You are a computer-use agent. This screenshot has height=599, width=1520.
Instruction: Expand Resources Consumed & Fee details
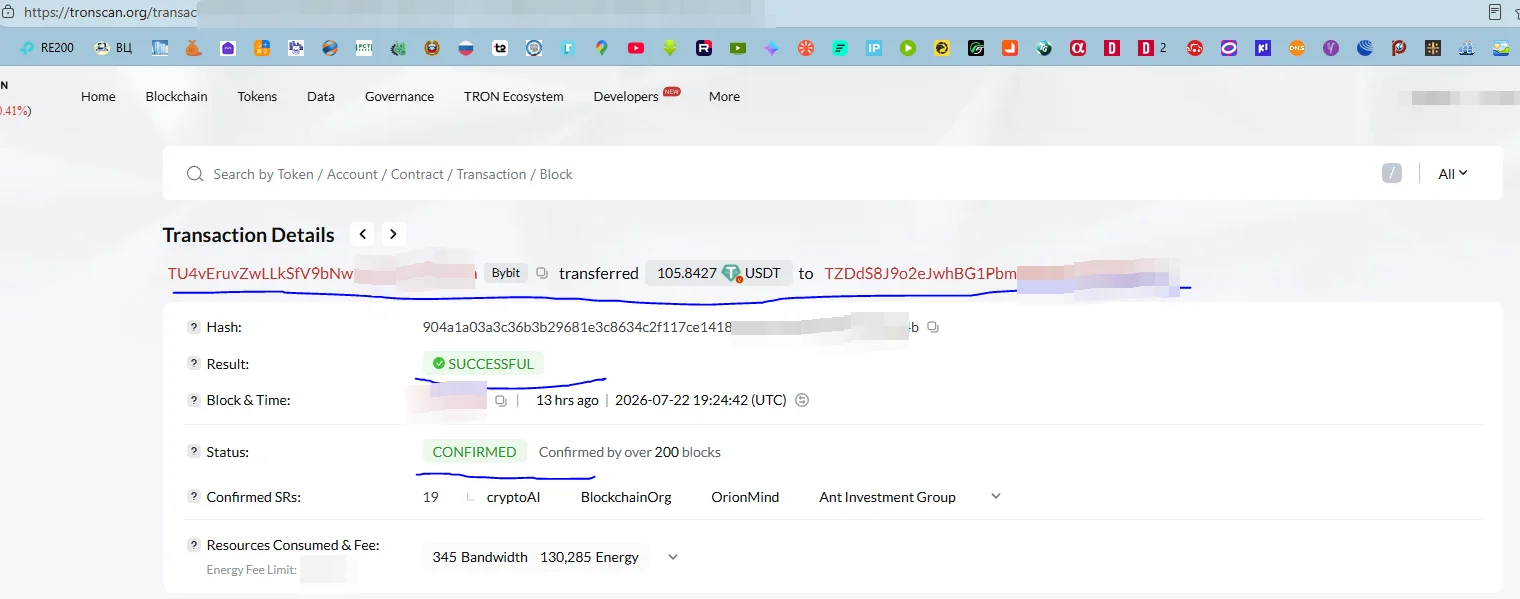(673, 557)
